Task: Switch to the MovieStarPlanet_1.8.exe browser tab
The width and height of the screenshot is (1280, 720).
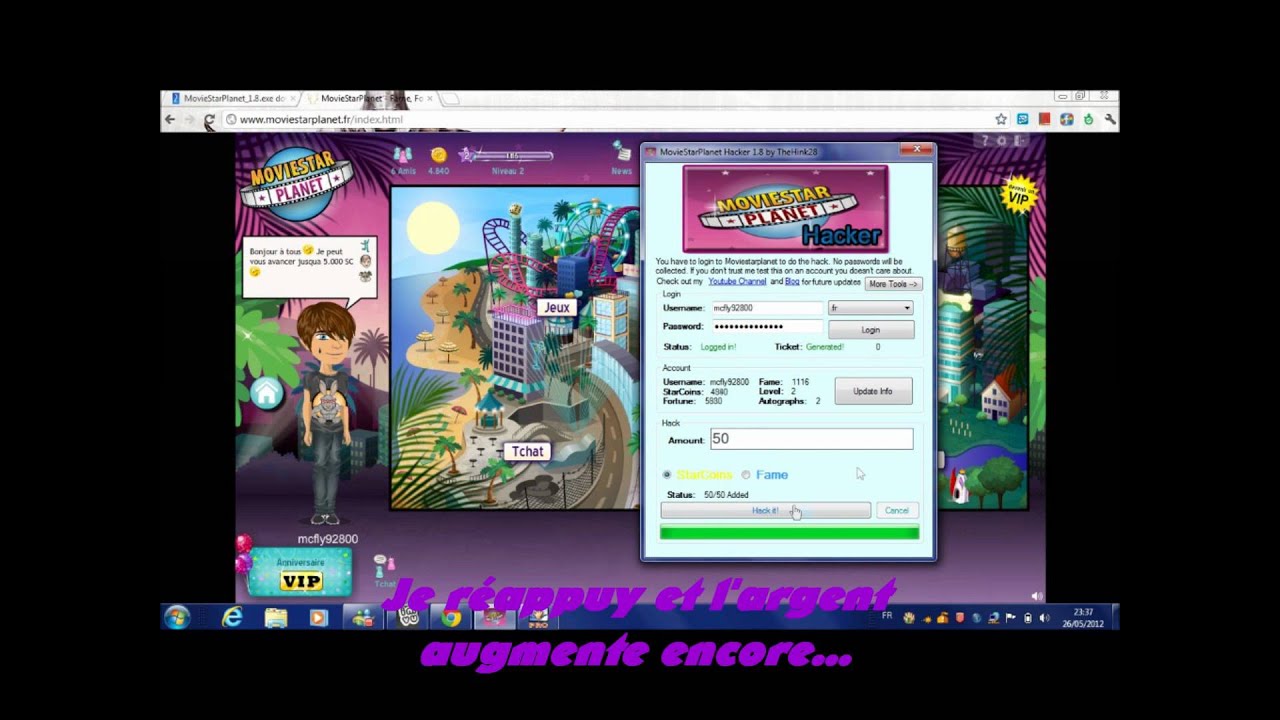Action: (x=233, y=99)
